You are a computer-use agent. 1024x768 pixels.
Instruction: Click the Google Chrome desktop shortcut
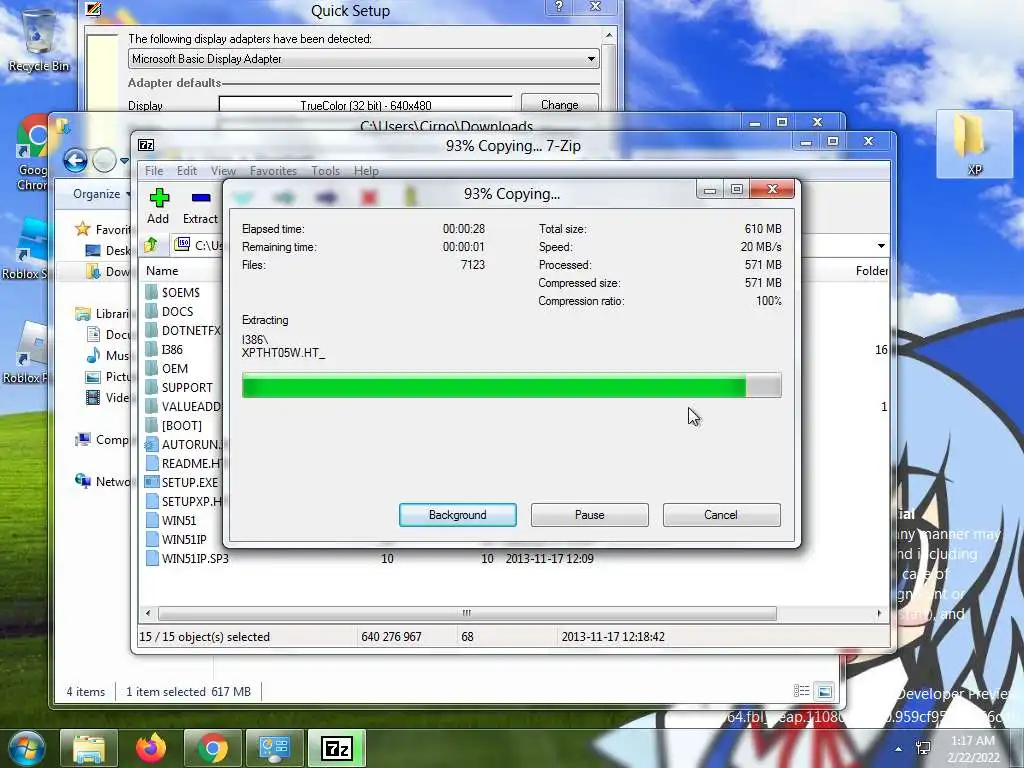pos(33,153)
